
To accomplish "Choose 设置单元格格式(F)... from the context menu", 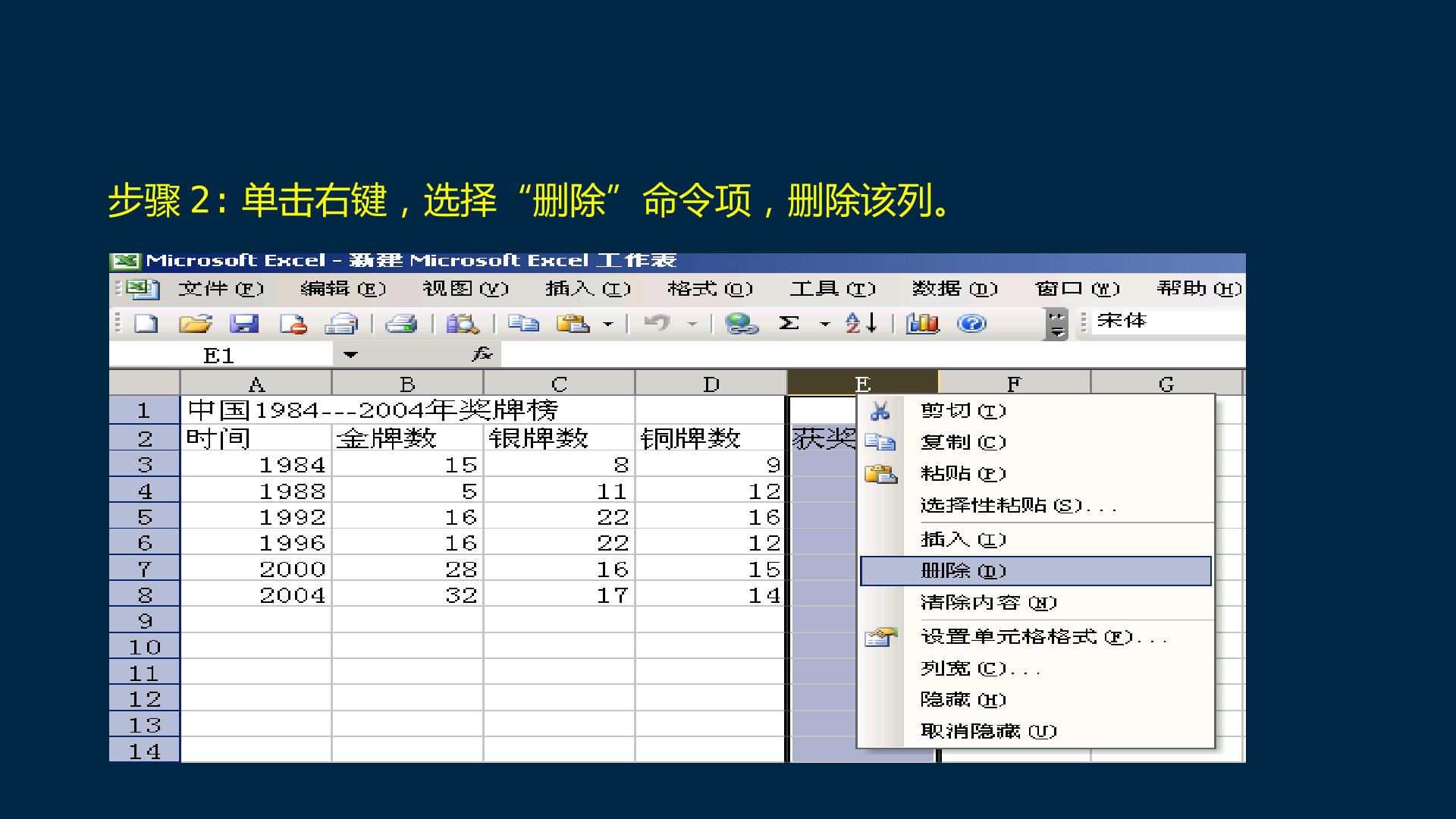I will pos(1036,637).
